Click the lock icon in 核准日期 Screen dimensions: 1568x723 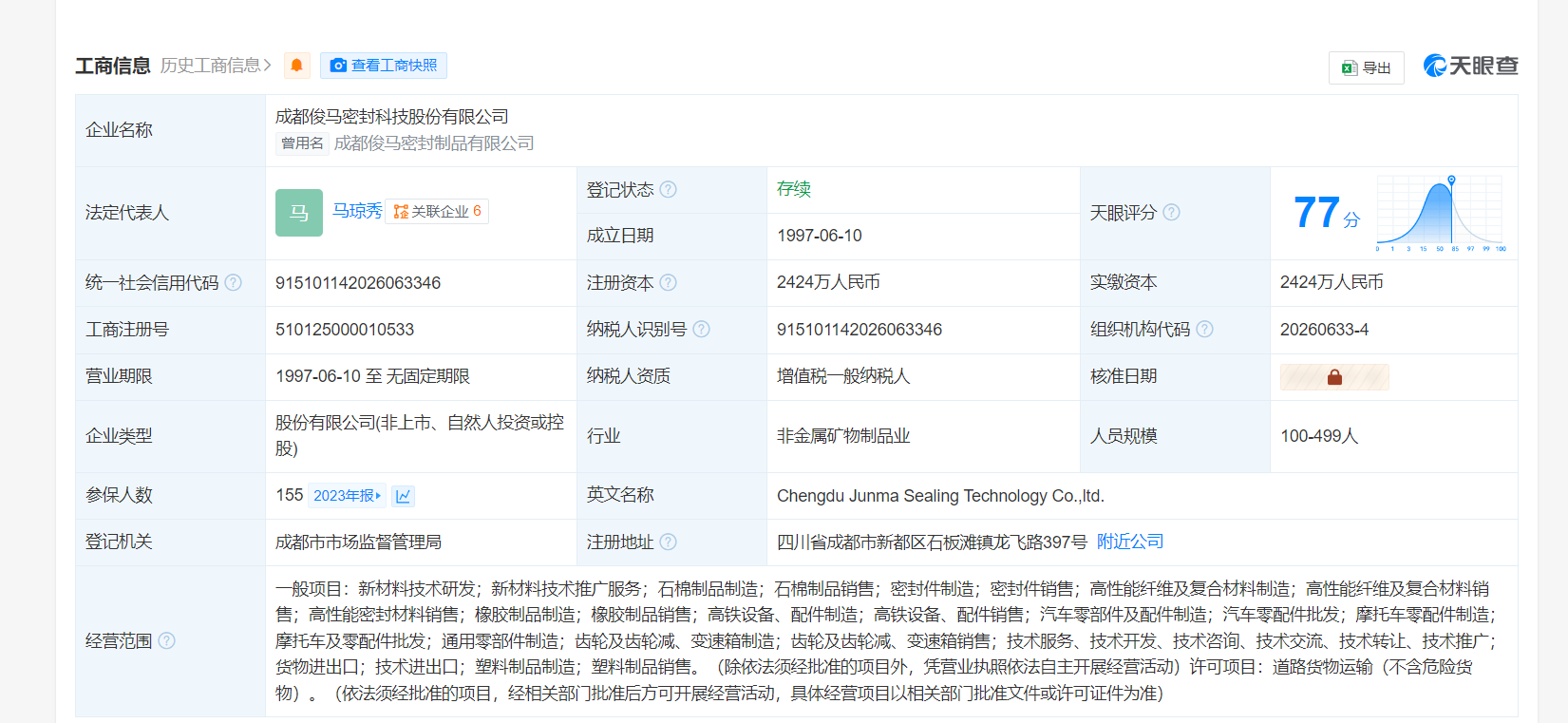click(1334, 377)
